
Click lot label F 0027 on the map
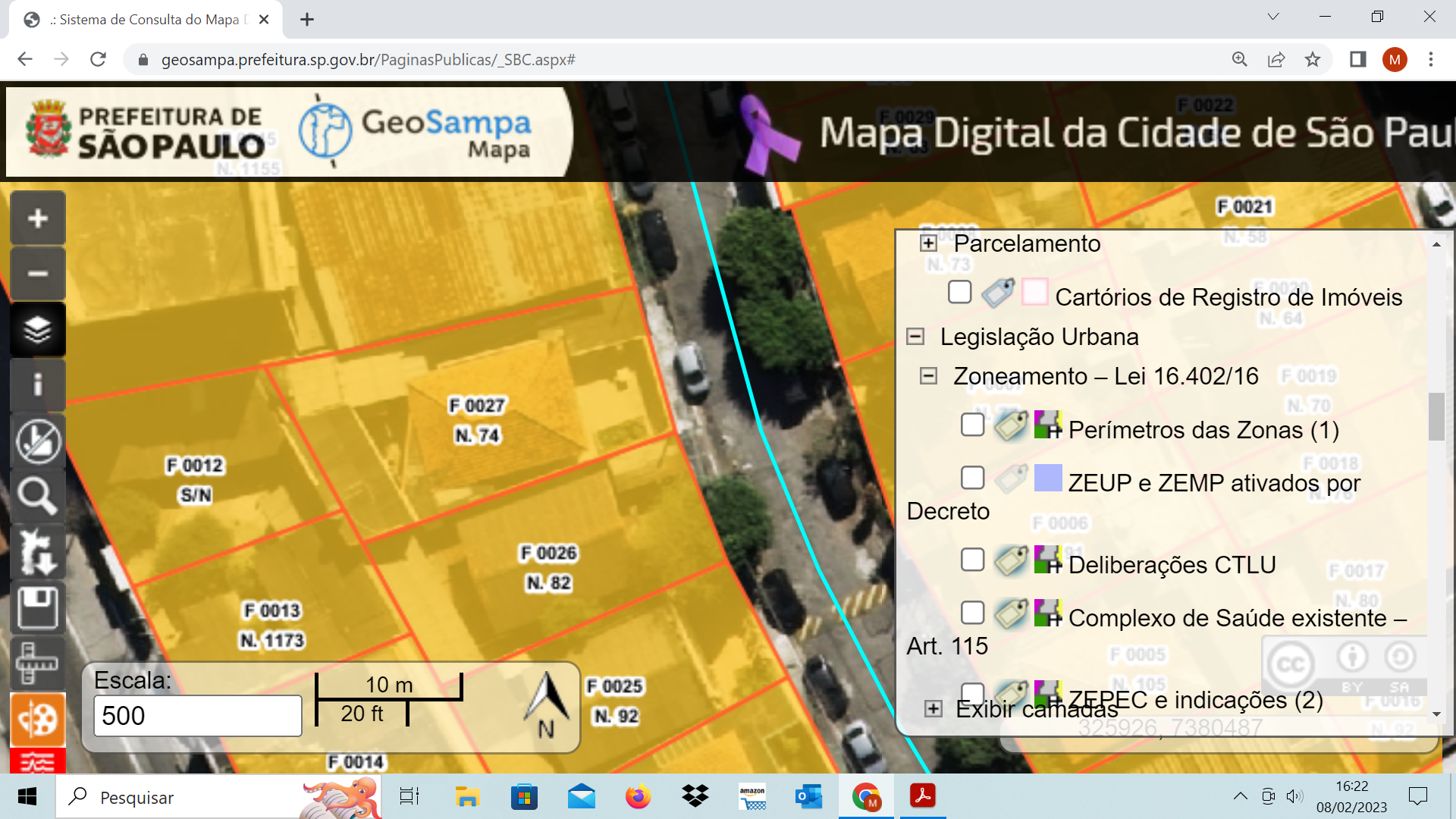click(x=477, y=406)
